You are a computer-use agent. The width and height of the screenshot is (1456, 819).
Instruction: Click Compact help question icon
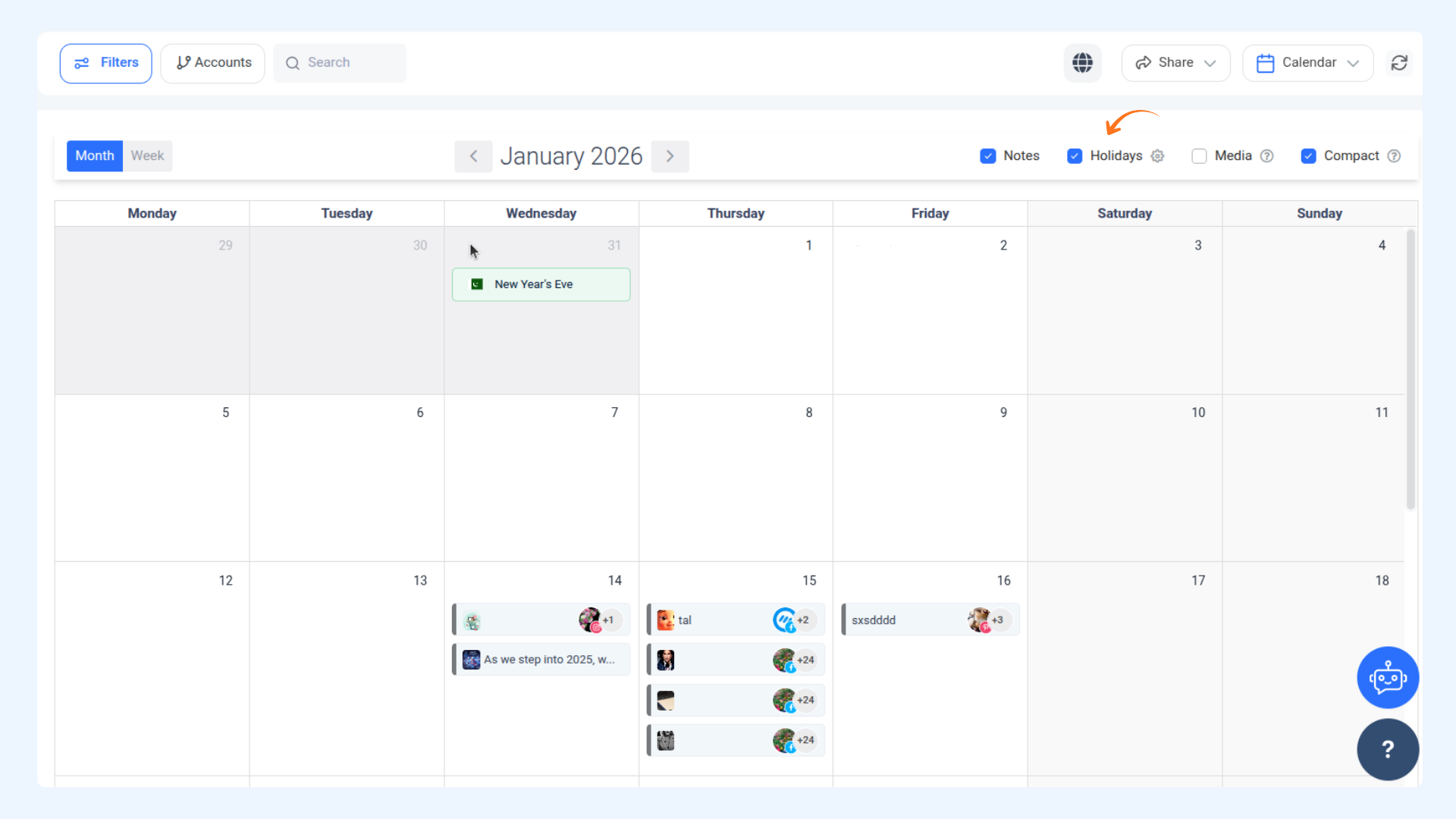(1394, 156)
